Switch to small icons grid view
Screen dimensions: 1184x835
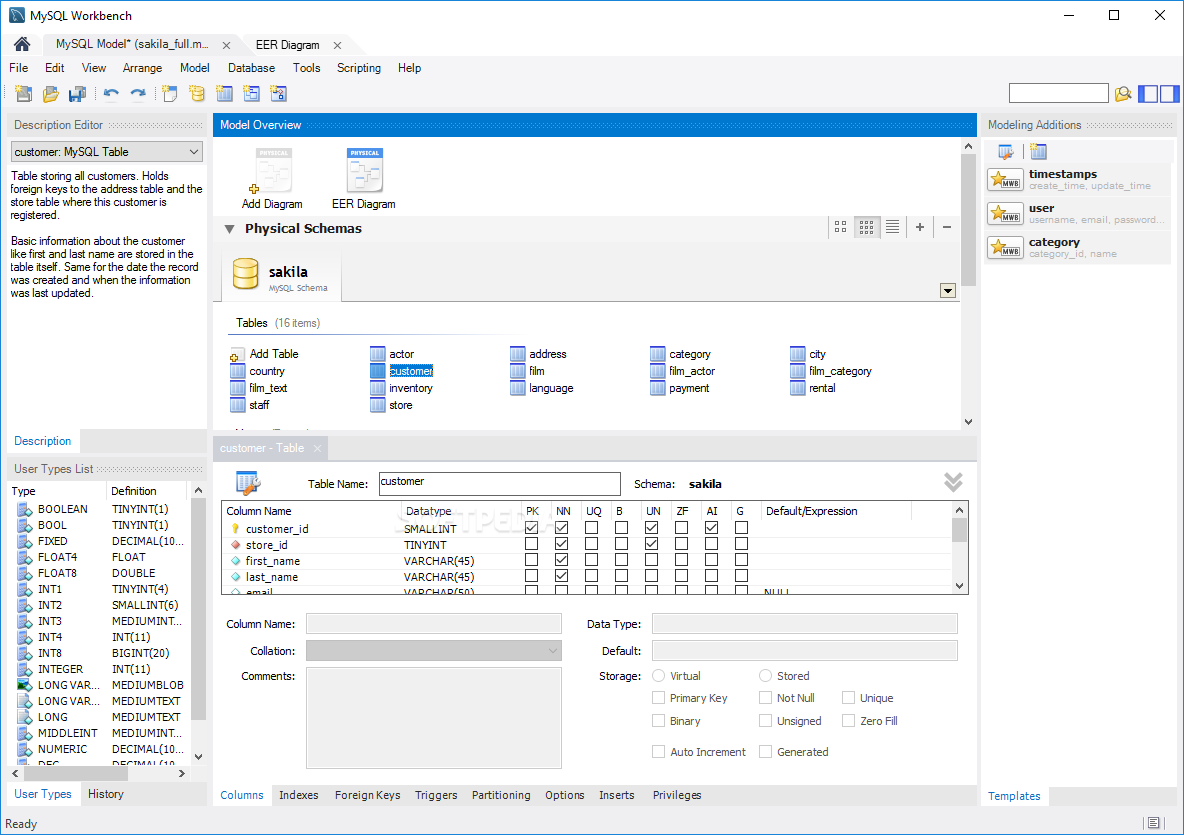(x=866, y=226)
